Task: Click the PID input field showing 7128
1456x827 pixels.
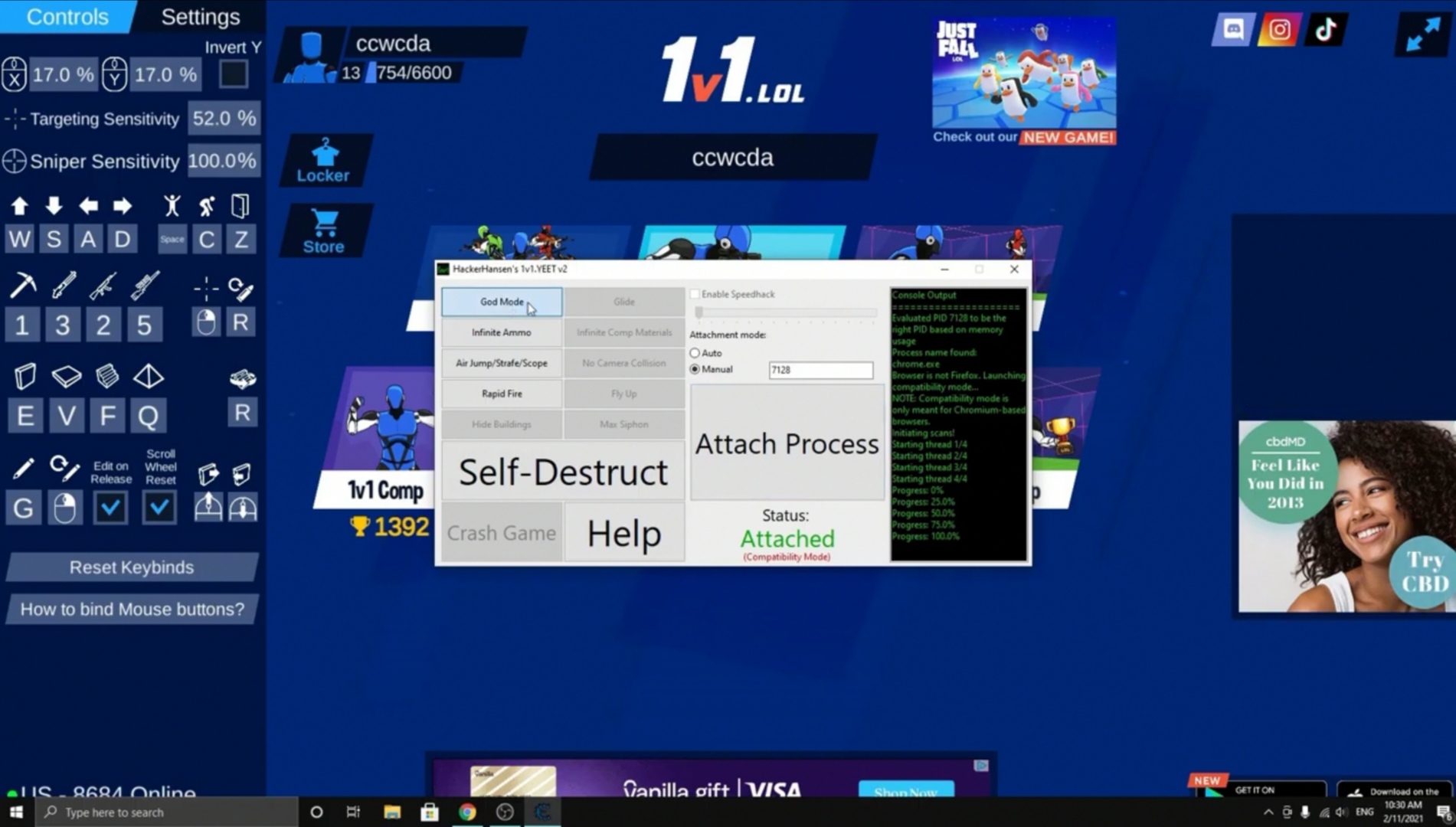Action: pyautogui.click(x=820, y=370)
